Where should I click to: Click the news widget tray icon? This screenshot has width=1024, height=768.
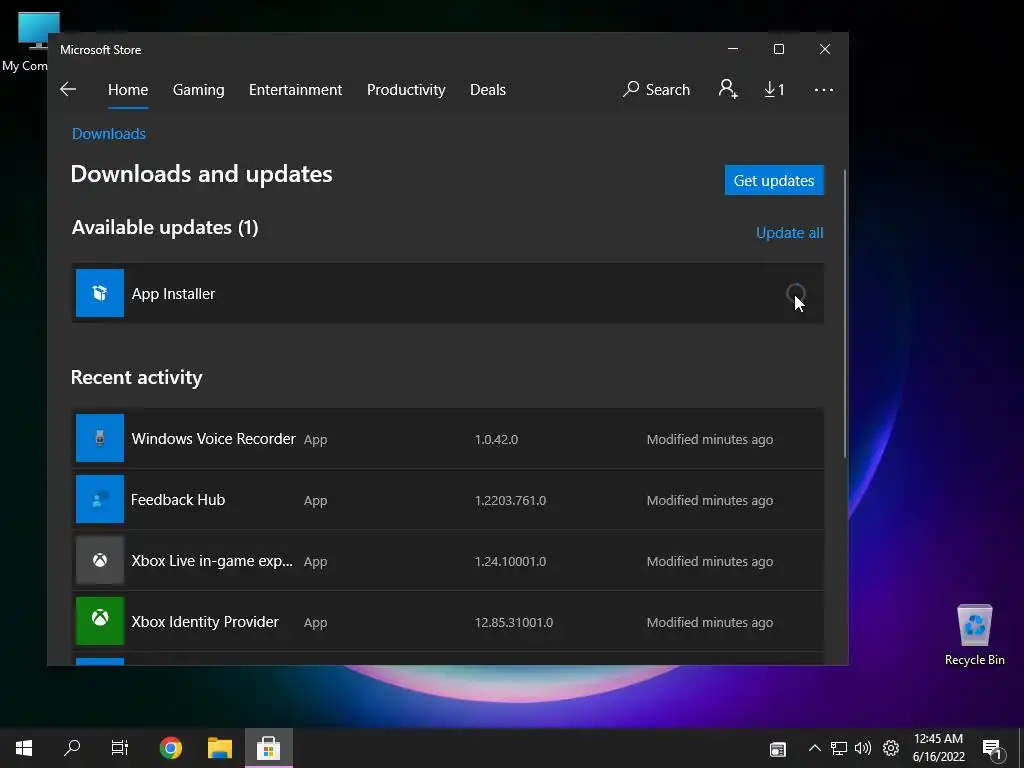pos(777,749)
